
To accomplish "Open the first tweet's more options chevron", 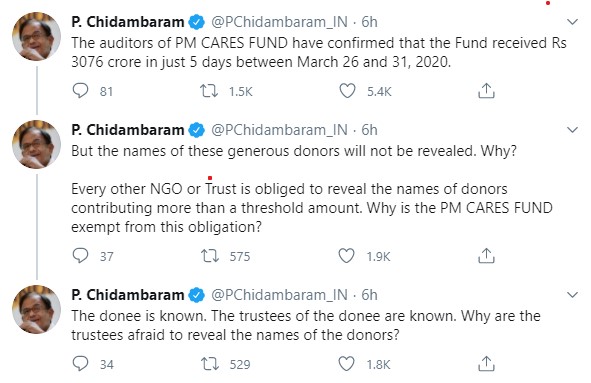I will [x=573, y=22].
